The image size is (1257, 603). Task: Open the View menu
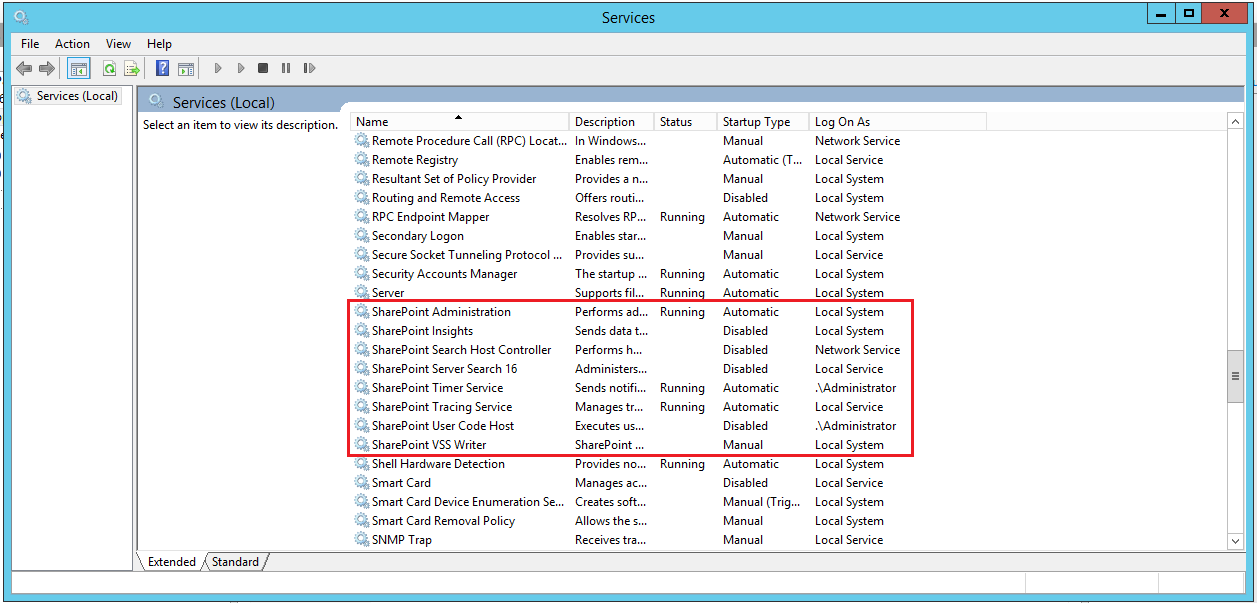(118, 44)
